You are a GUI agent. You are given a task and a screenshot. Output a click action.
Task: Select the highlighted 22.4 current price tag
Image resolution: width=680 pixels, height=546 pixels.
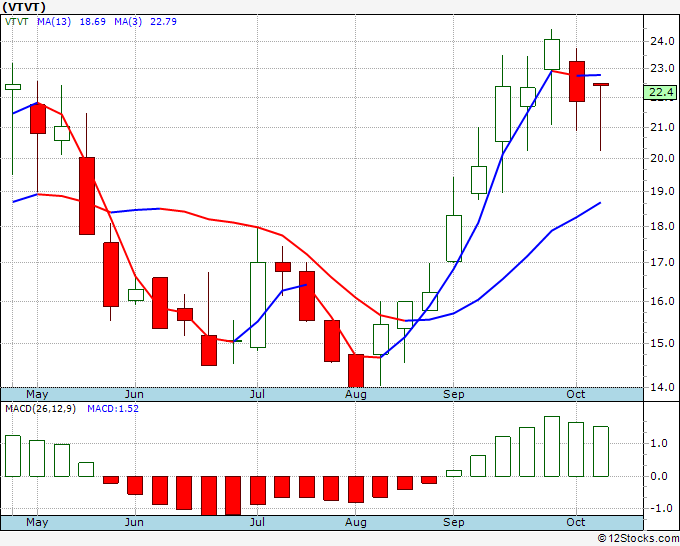660,92
